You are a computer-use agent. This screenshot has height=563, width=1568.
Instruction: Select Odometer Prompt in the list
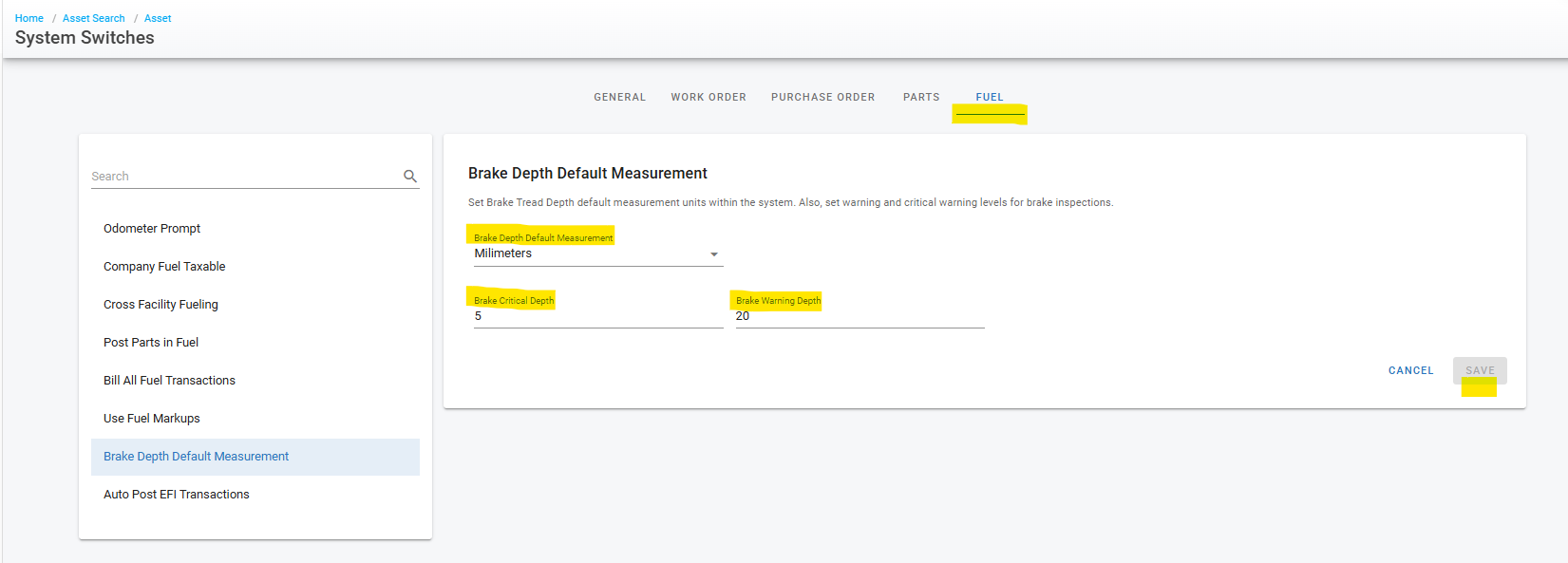click(x=152, y=229)
